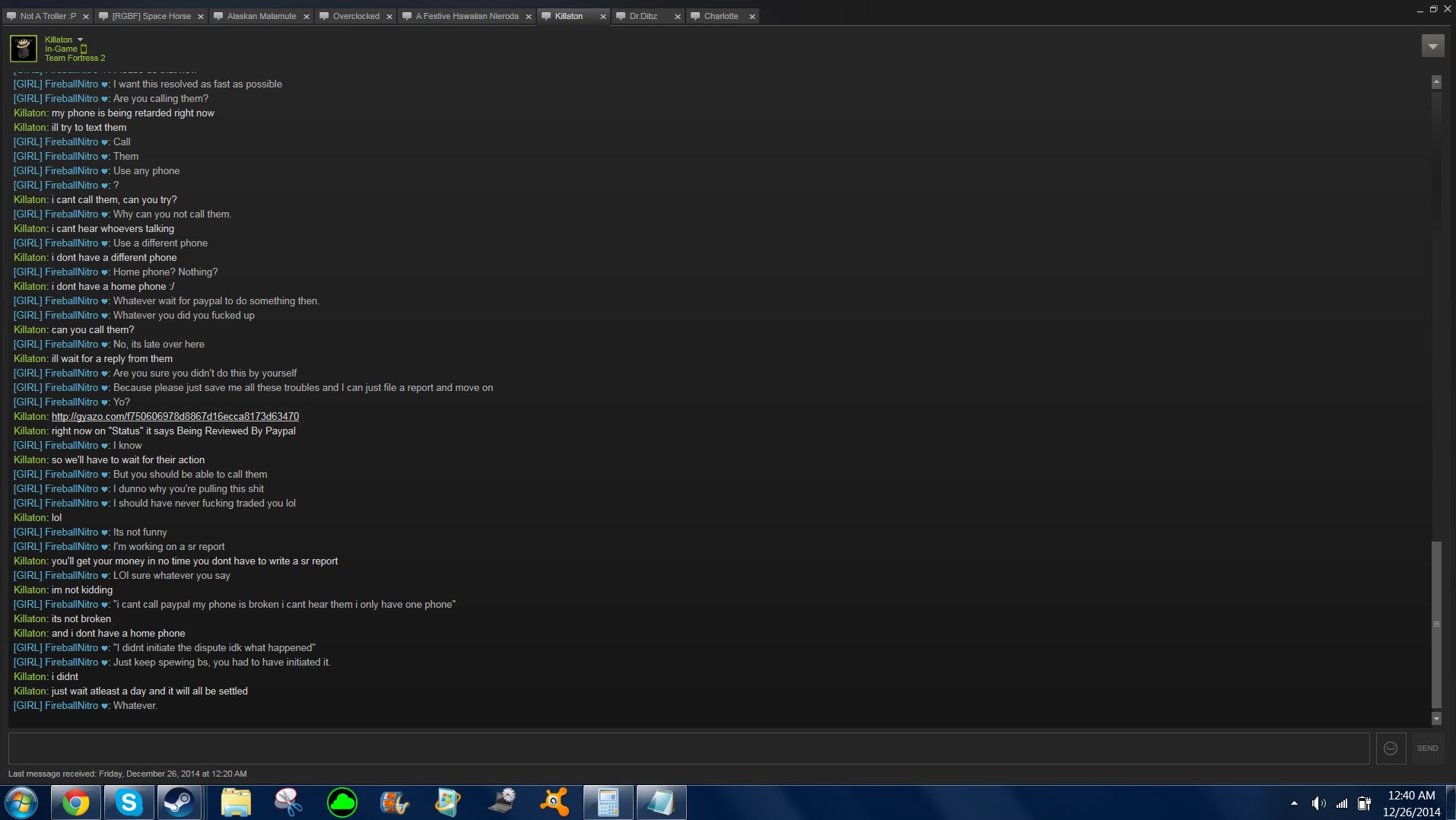Open the chat options dropdown at top right
The image size is (1456, 820).
point(1432,46)
